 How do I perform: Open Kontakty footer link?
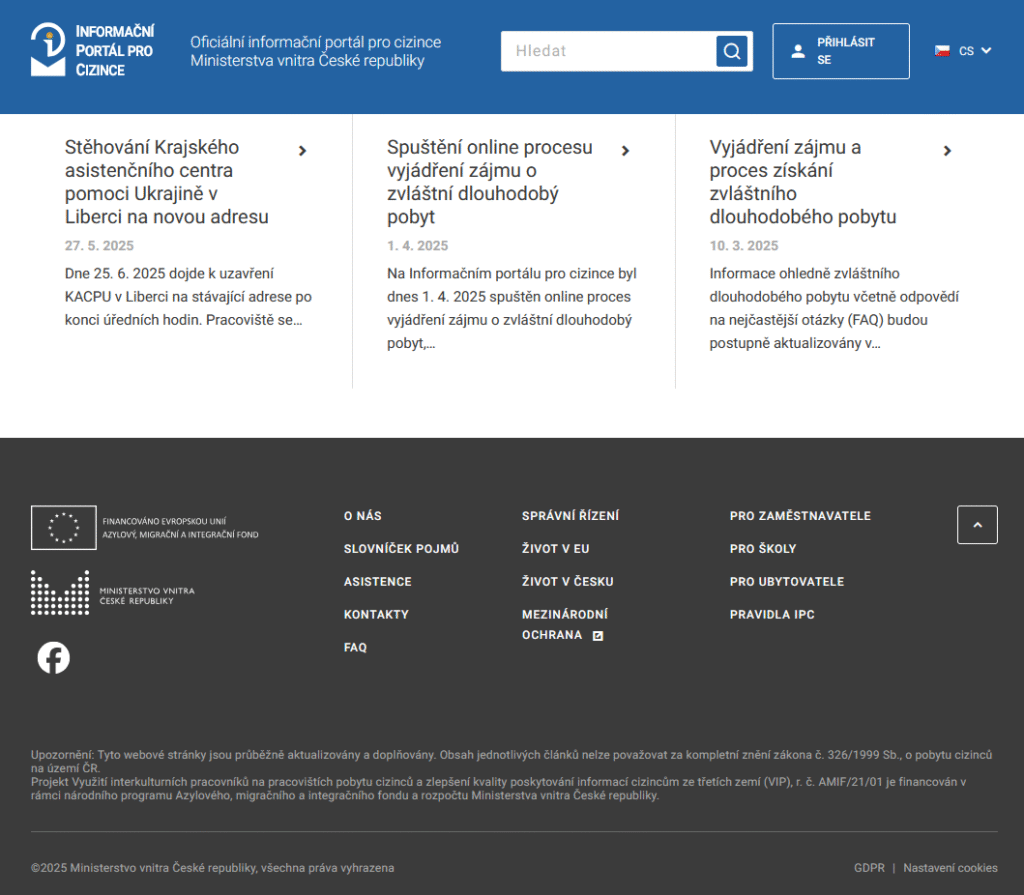coord(376,615)
